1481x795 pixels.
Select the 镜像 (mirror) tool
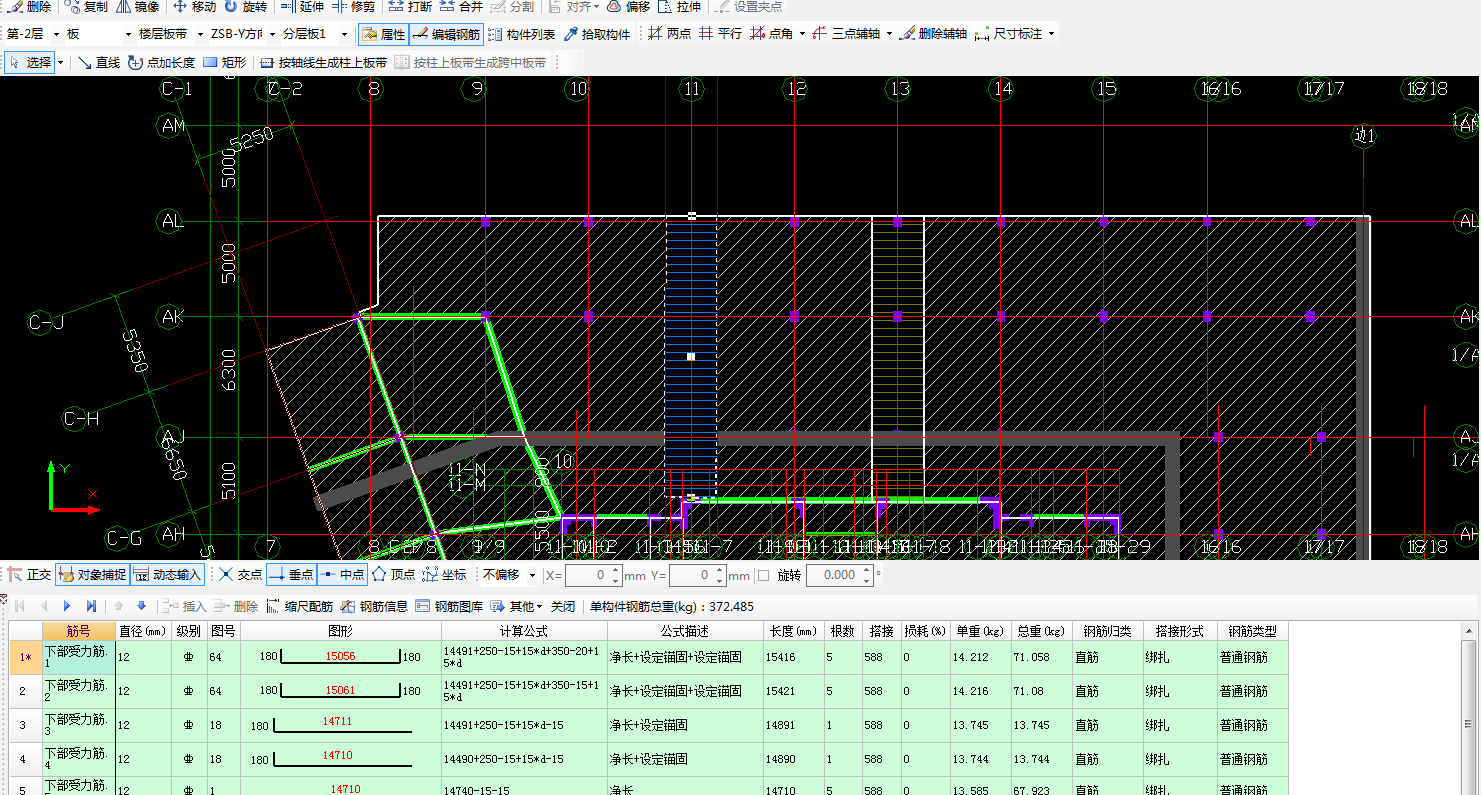point(137,6)
